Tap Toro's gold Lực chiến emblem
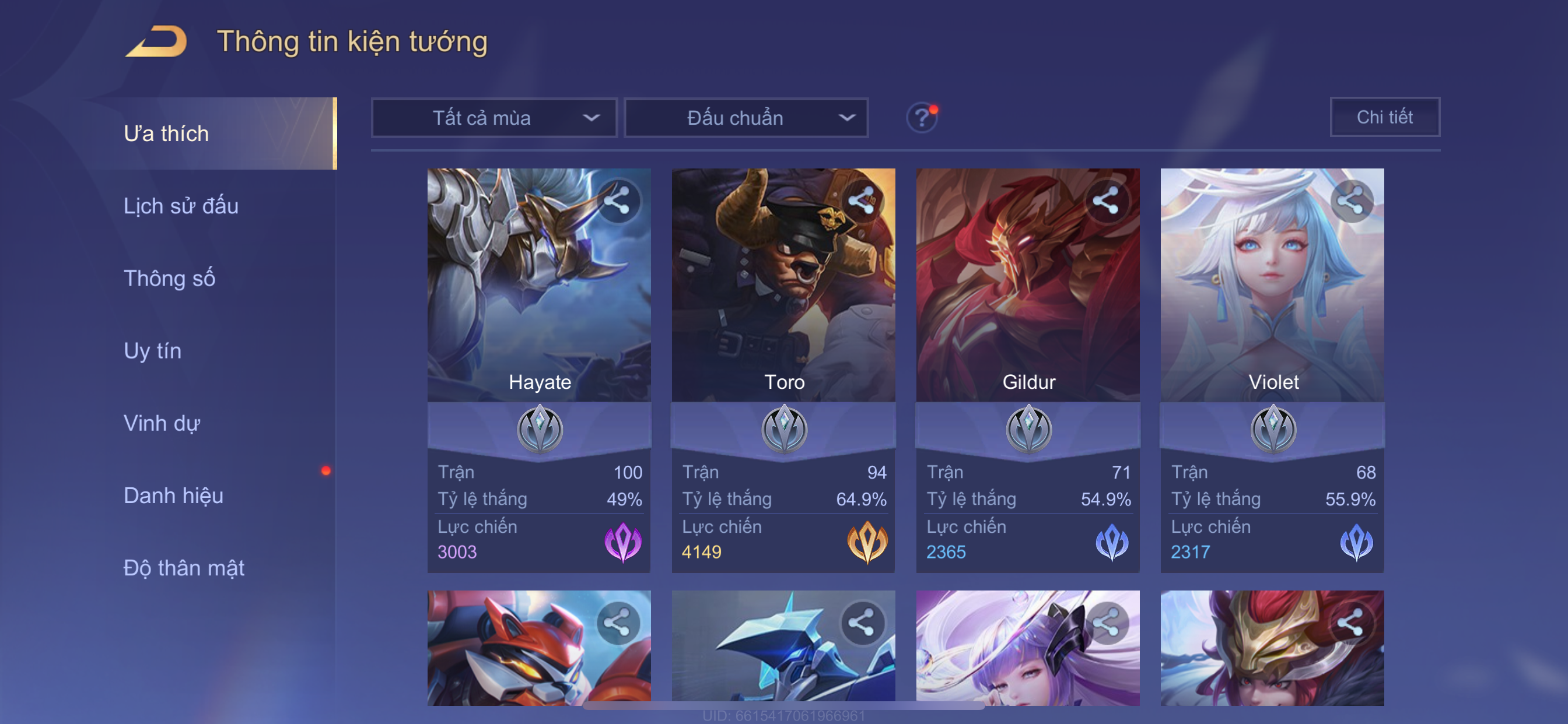1568x724 pixels. [867, 542]
